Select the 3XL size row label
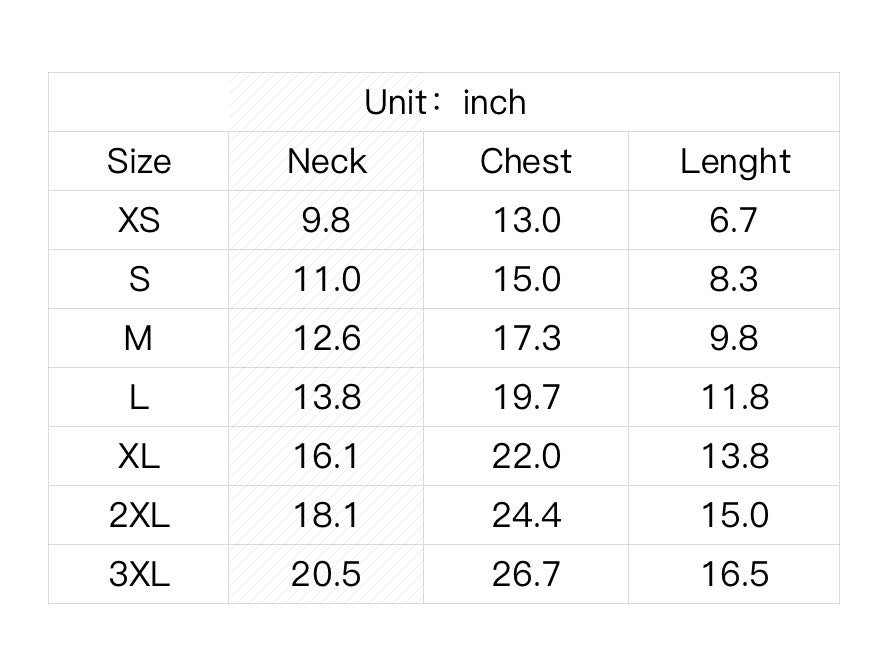This screenshot has height=652, width=888. point(138,574)
